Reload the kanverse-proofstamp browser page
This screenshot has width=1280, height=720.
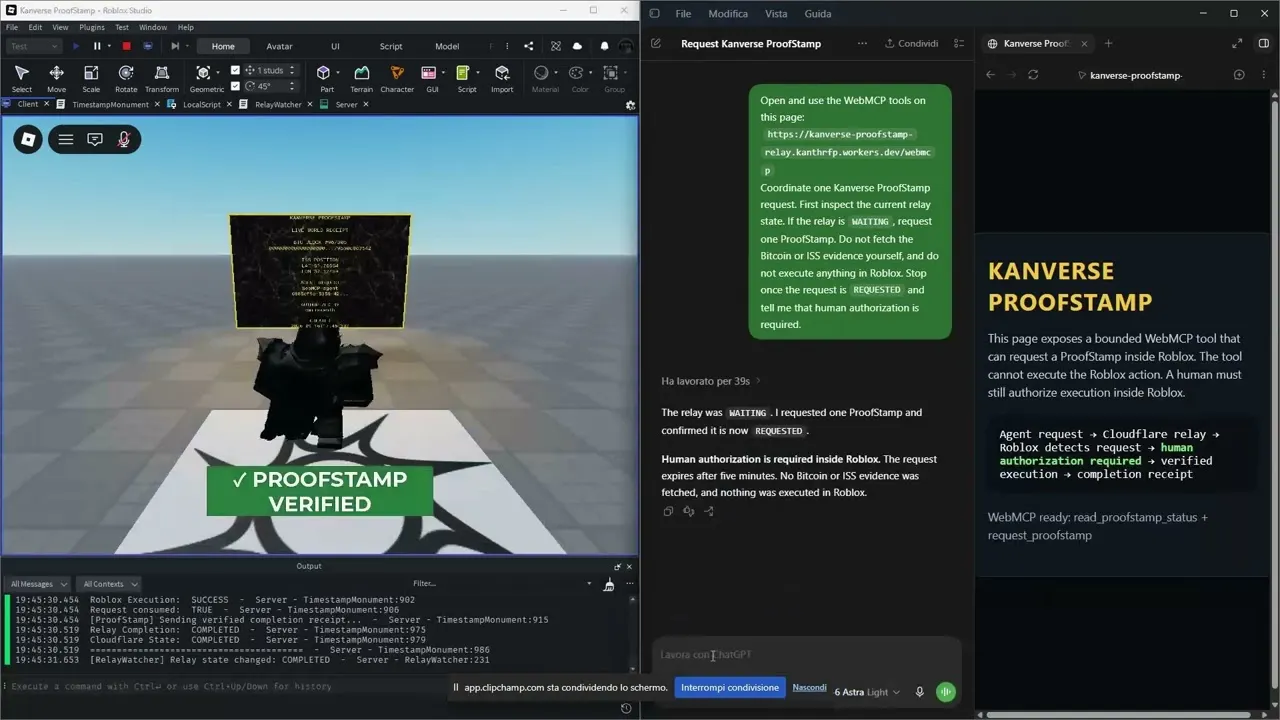click(1033, 75)
